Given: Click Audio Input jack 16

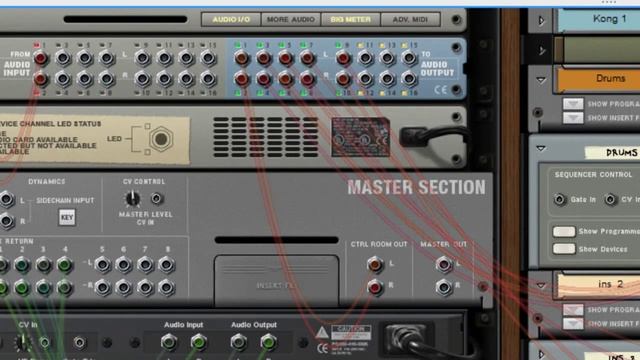Looking at the screenshot, I should coord(208,78).
